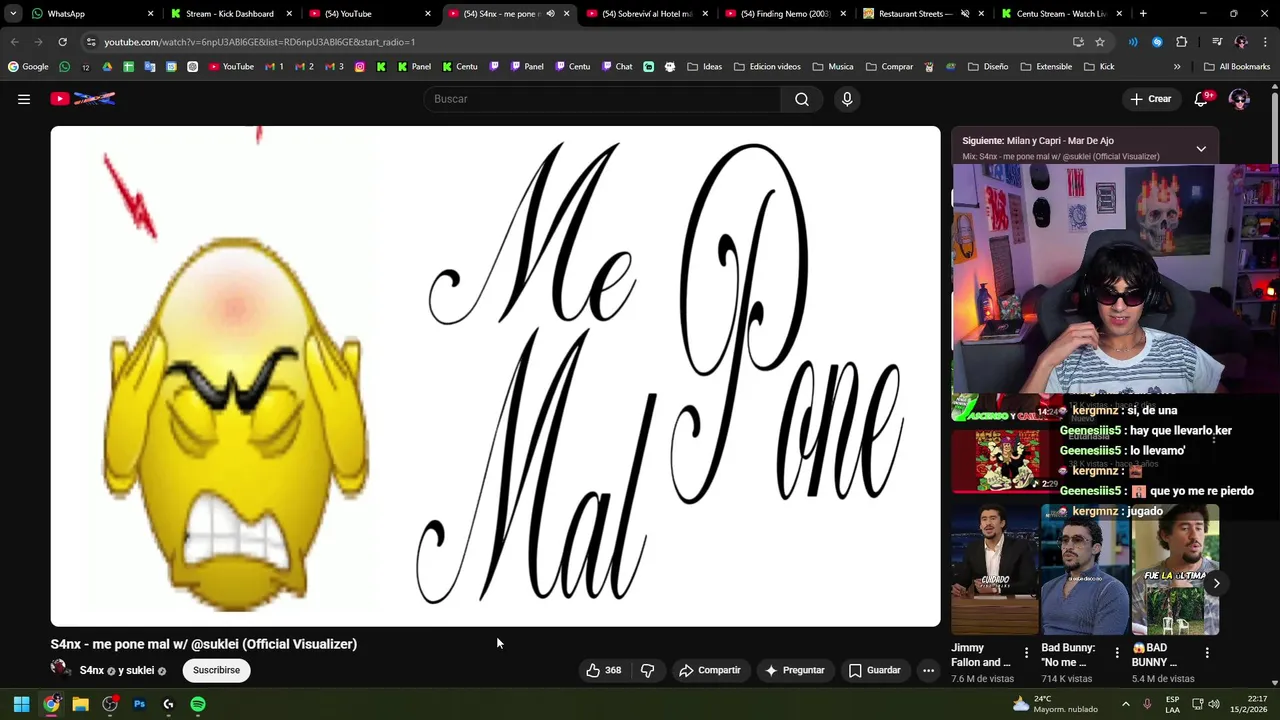The height and width of the screenshot is (720, 1280).
Task: Open the Musica bookmark folder
Action: [833, 67]
